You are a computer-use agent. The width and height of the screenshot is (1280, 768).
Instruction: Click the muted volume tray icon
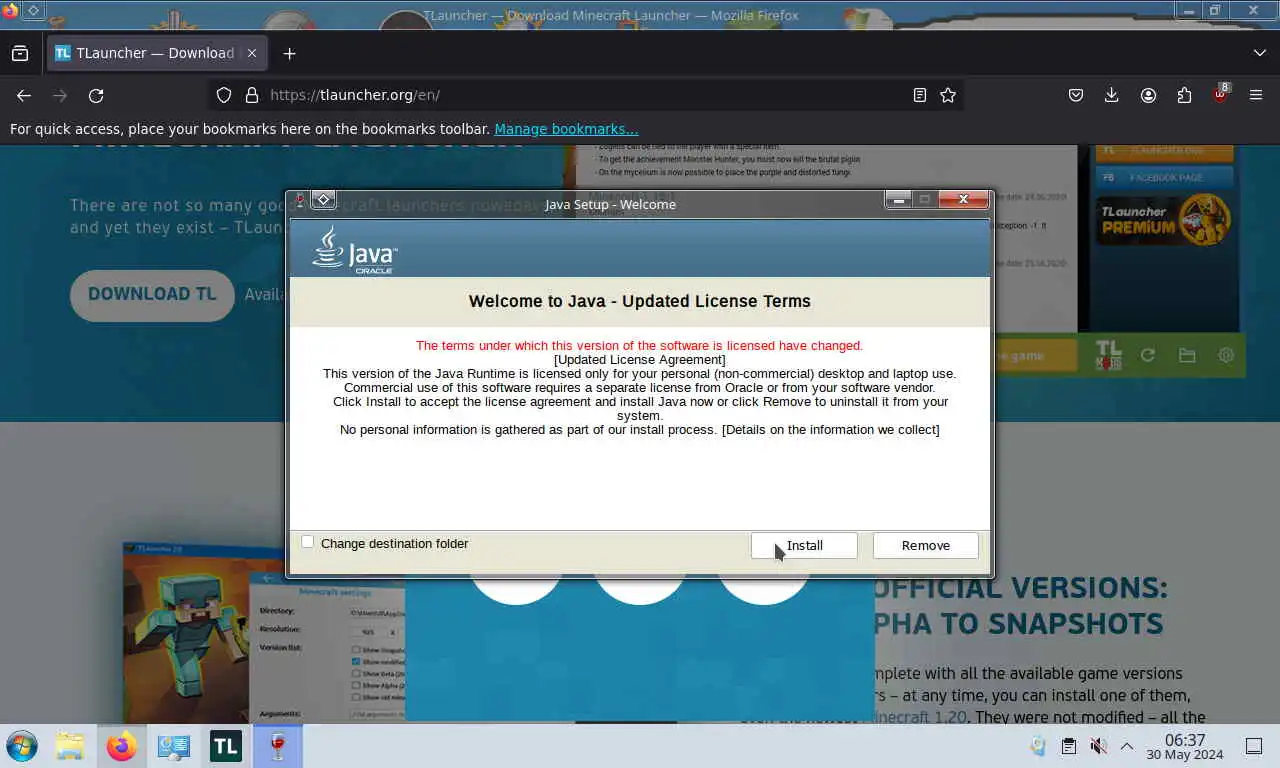click(x=1098, y=746)
